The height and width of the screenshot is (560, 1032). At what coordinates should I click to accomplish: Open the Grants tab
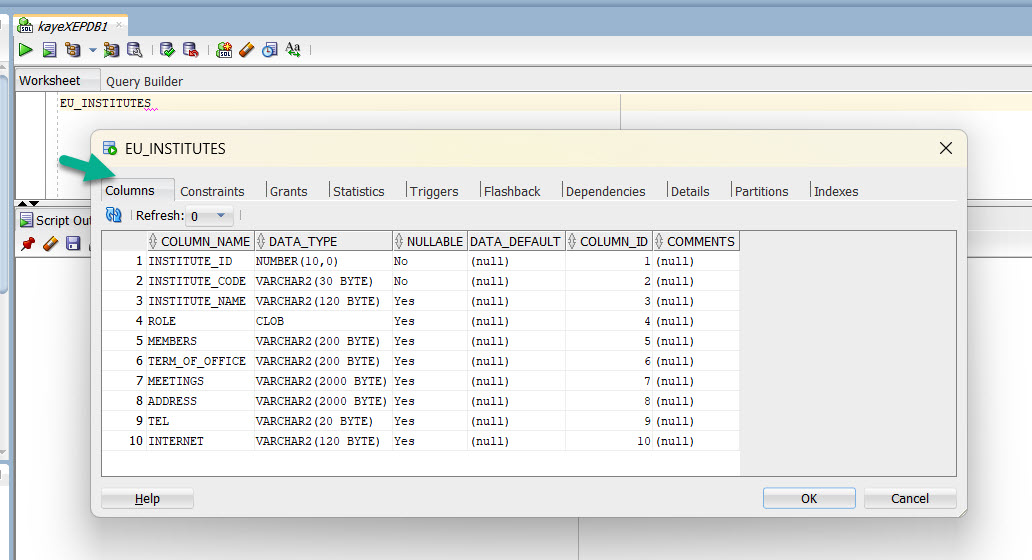point(288,191)
